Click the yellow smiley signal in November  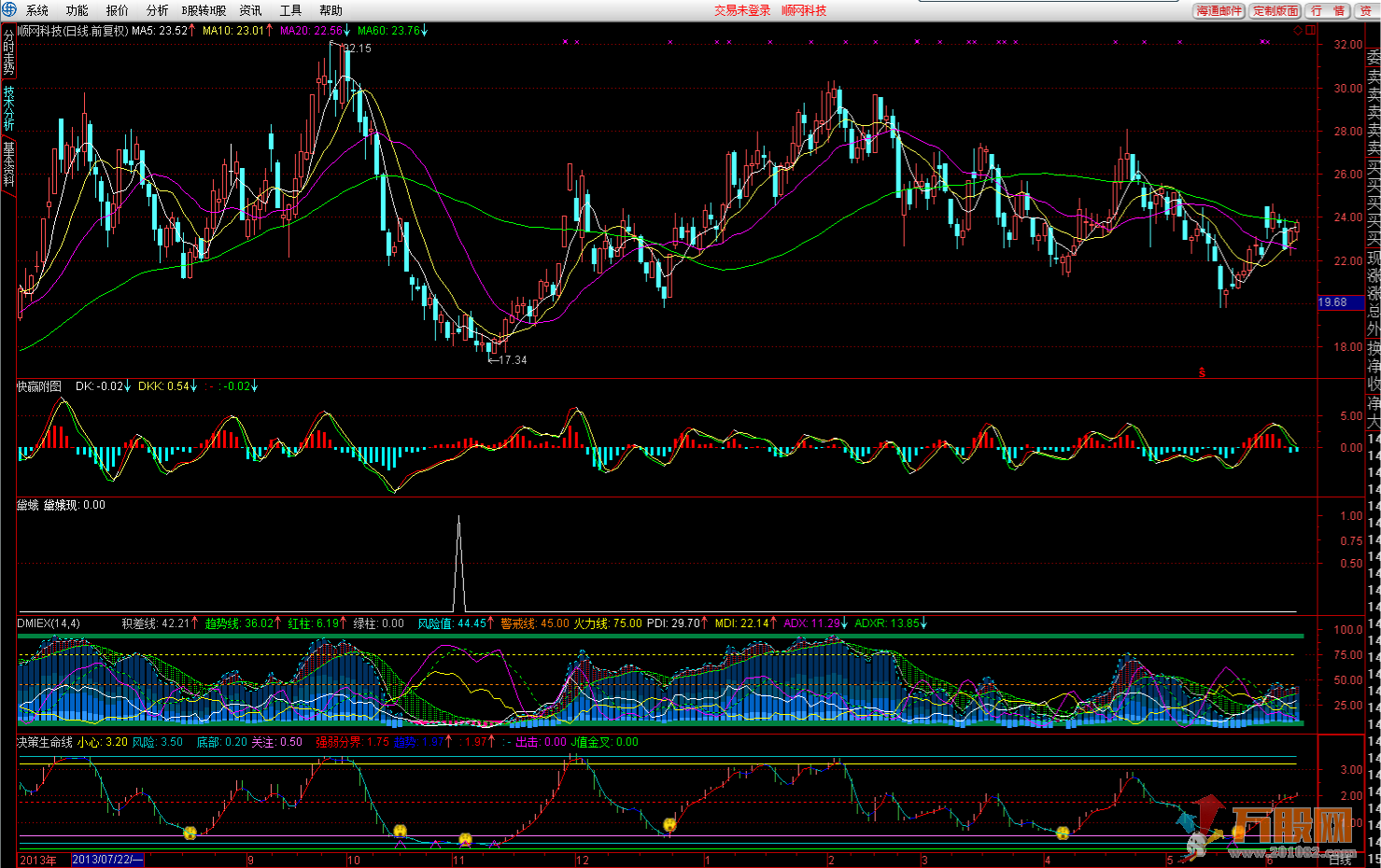point(465,839)
